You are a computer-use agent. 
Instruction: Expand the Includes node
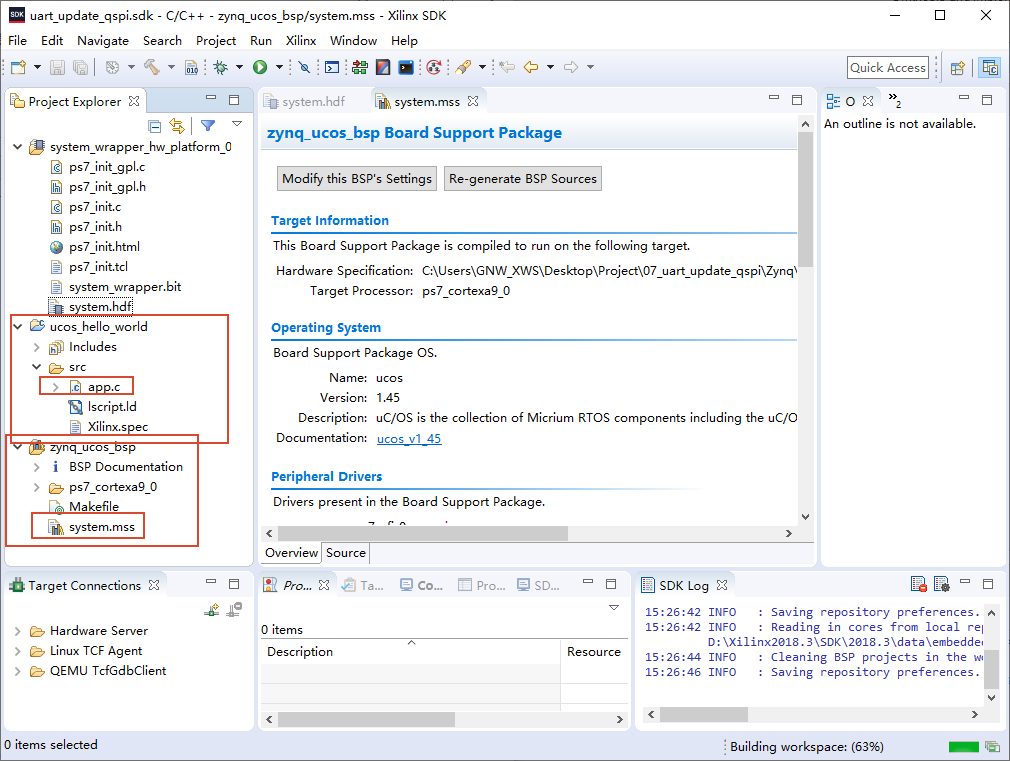point(37,347)
